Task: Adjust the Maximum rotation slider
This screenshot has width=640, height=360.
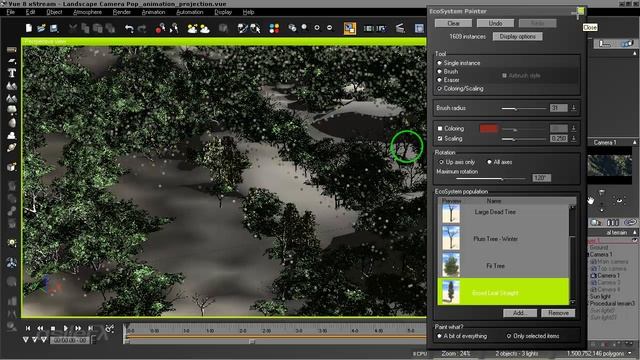Action: point(492,178)
